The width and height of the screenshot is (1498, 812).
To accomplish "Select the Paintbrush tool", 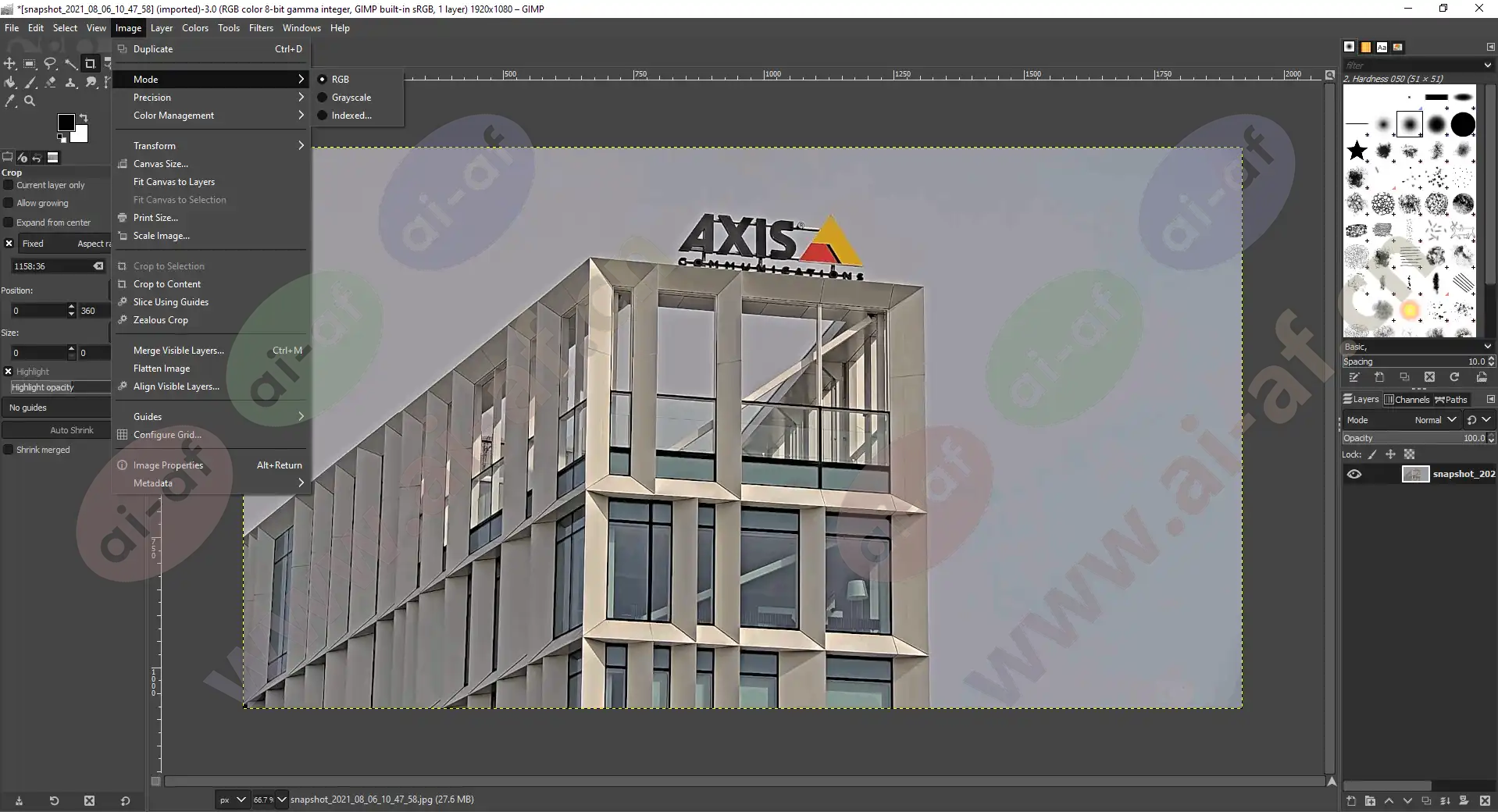I will pyautogui.click(x=30, y=83).
